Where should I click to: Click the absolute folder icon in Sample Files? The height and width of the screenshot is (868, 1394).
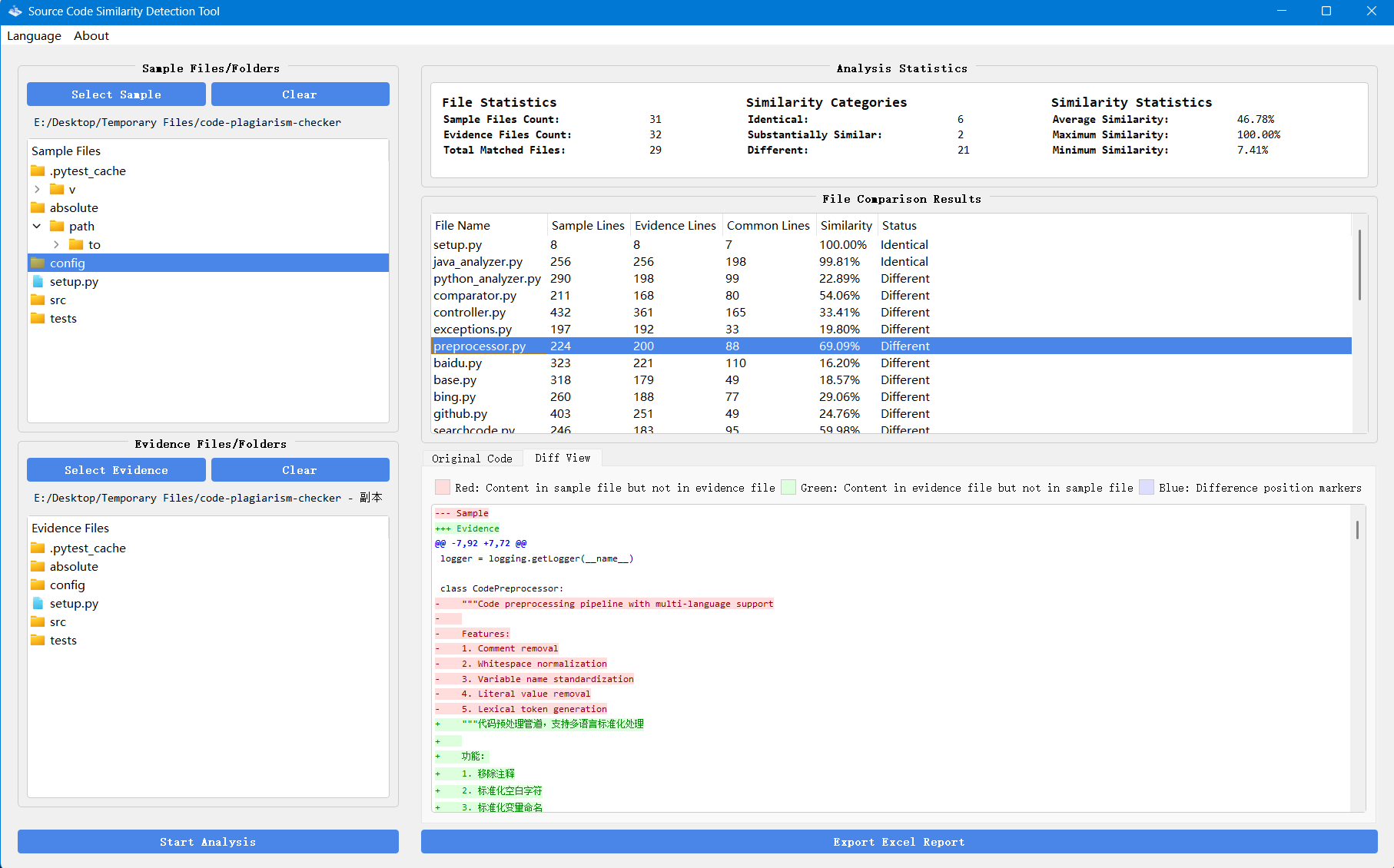pos(38,207)
